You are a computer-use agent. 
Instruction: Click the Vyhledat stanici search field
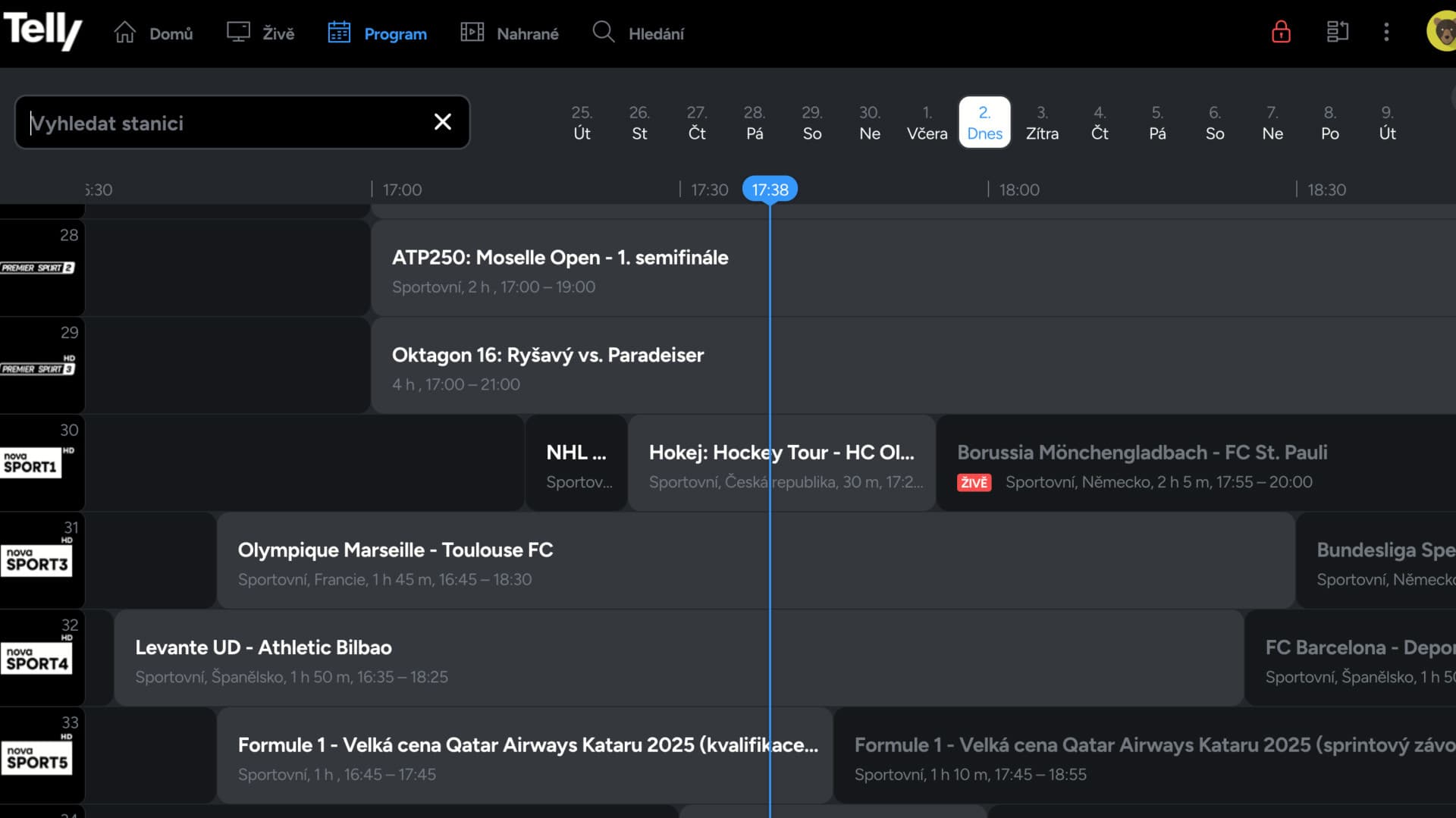(x=227, y=123)
